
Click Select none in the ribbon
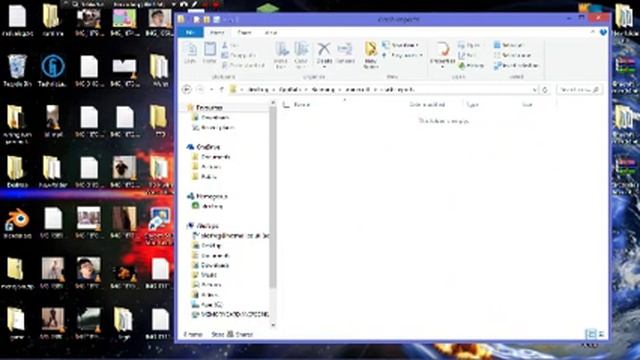(x=512, y=55)
